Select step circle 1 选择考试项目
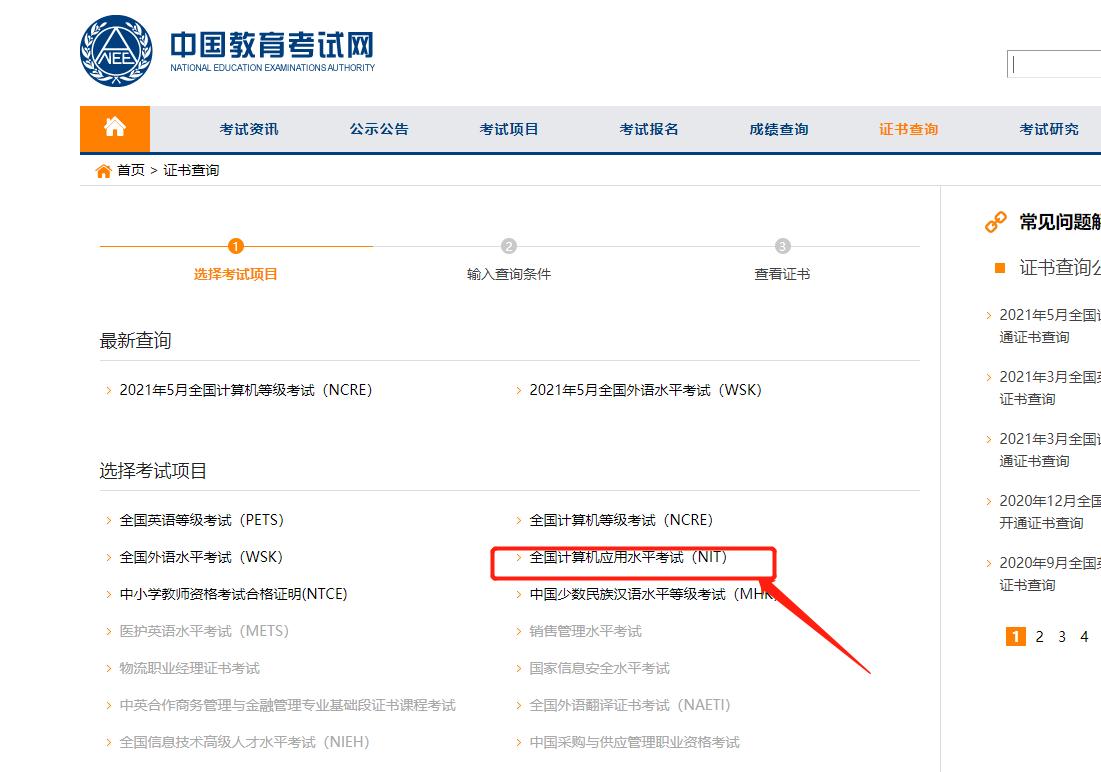The height and width of the screenshot is (772, 1101). tap(235, 244)
